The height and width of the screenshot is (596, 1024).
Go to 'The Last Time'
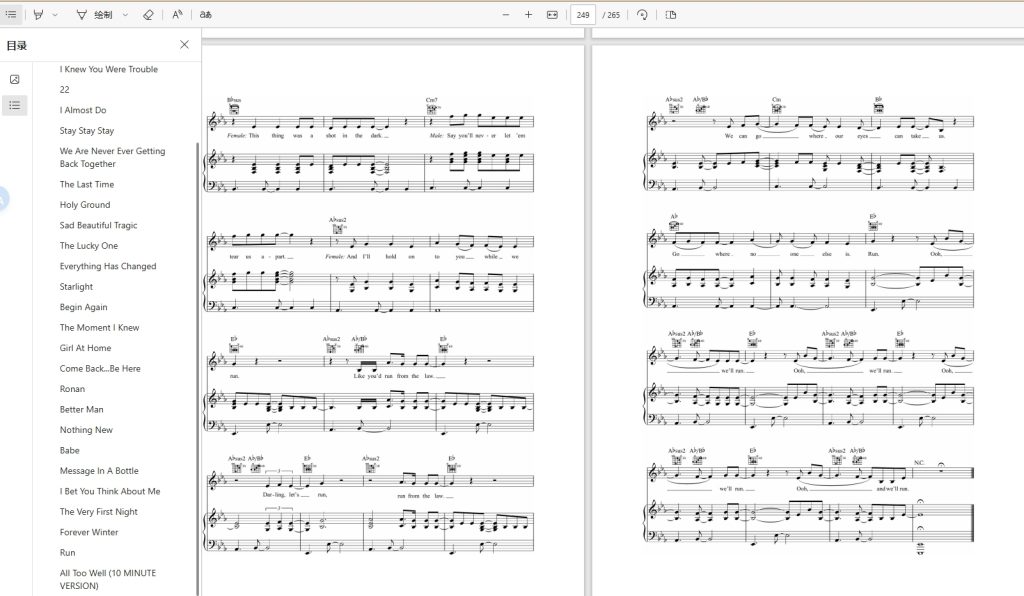tap(87, 184)
